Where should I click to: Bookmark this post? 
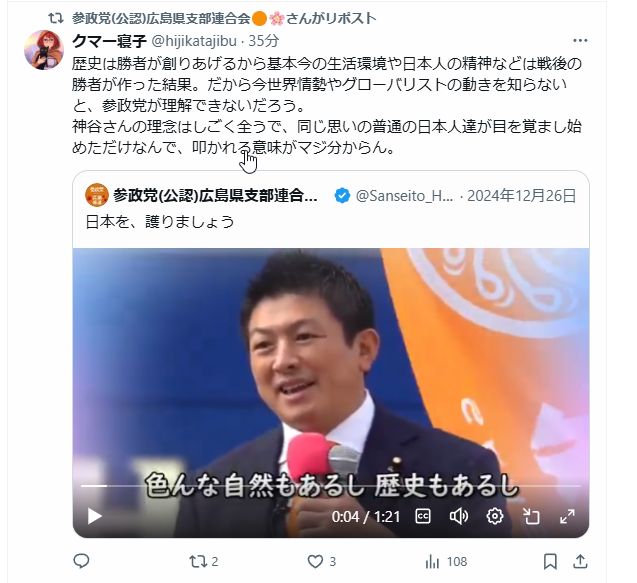click(550, 561)
